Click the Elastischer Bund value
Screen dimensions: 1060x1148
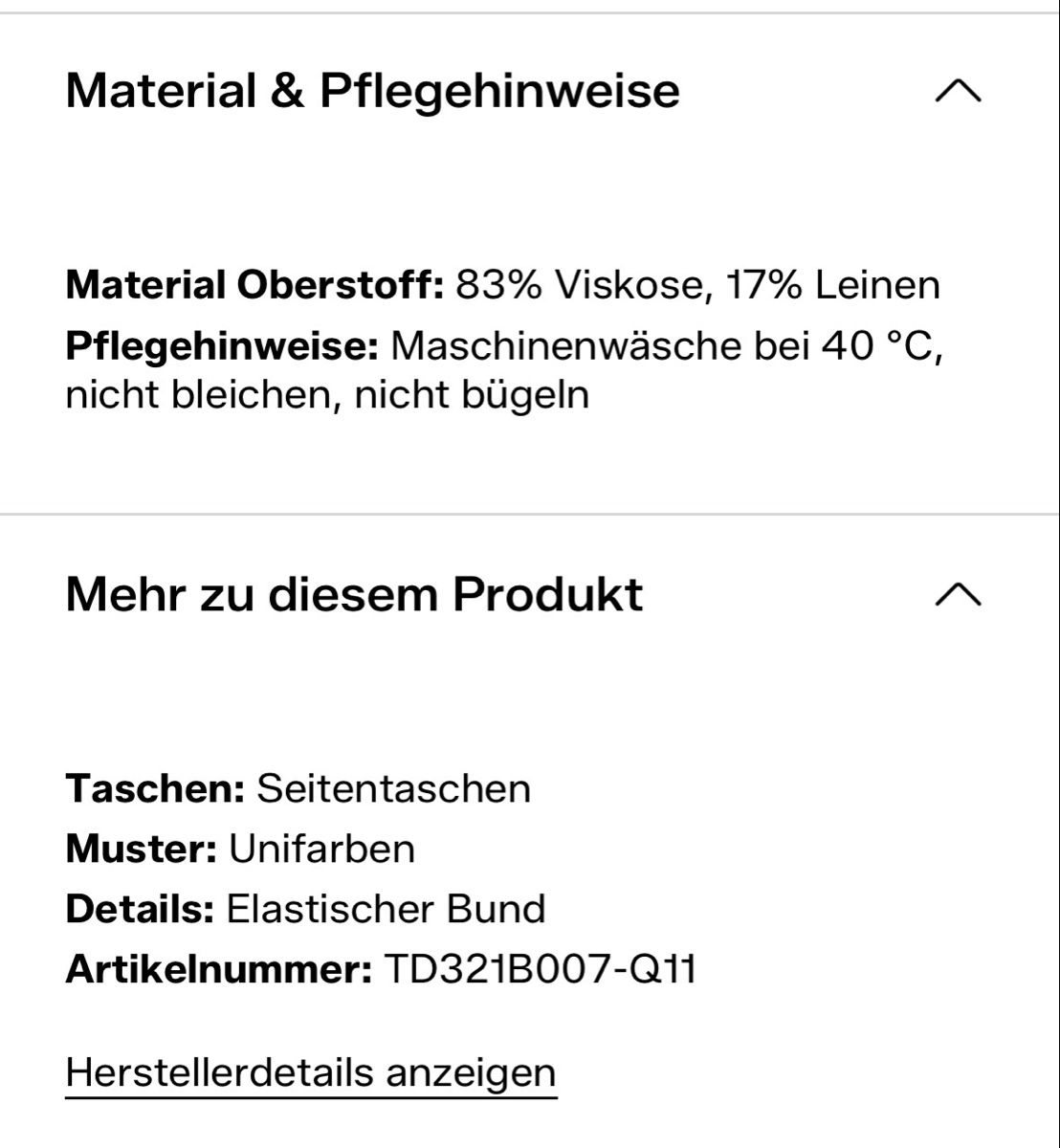(x=386, y=909)
